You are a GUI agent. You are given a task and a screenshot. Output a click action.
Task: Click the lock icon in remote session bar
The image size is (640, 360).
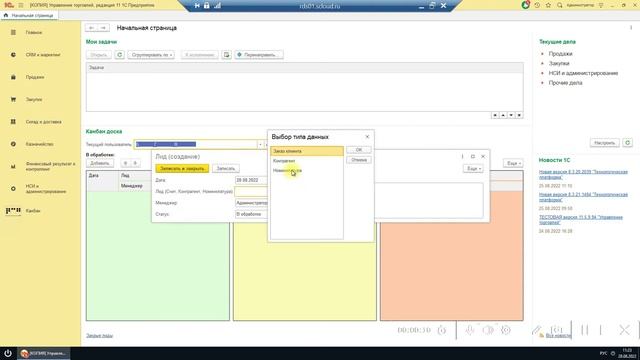[x=207, y=5]
